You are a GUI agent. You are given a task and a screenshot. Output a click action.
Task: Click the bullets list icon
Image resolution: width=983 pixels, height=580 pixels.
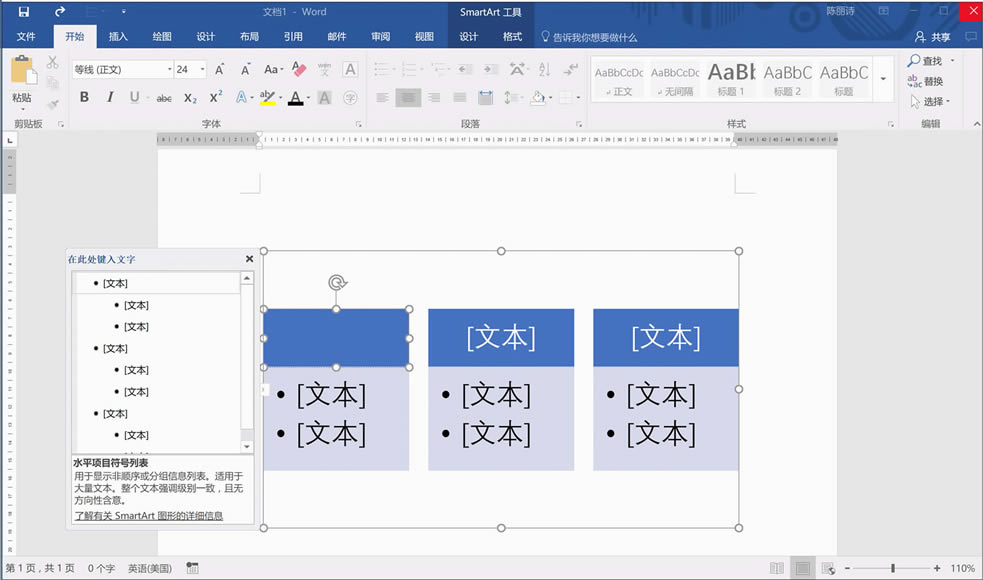pos(382,69)
